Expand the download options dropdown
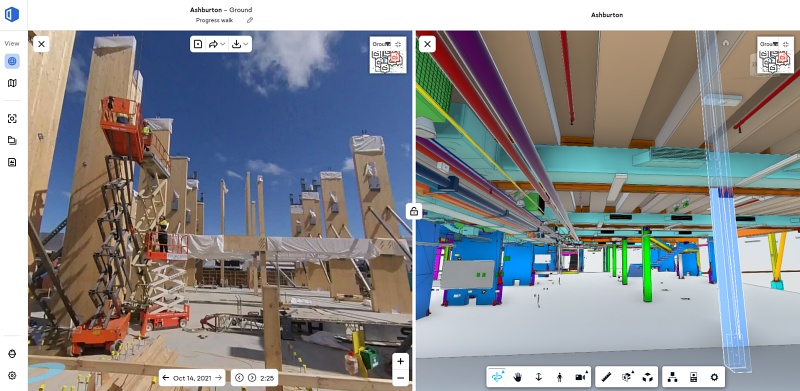This screenshot has width=800, height=391. coord(240,44)
